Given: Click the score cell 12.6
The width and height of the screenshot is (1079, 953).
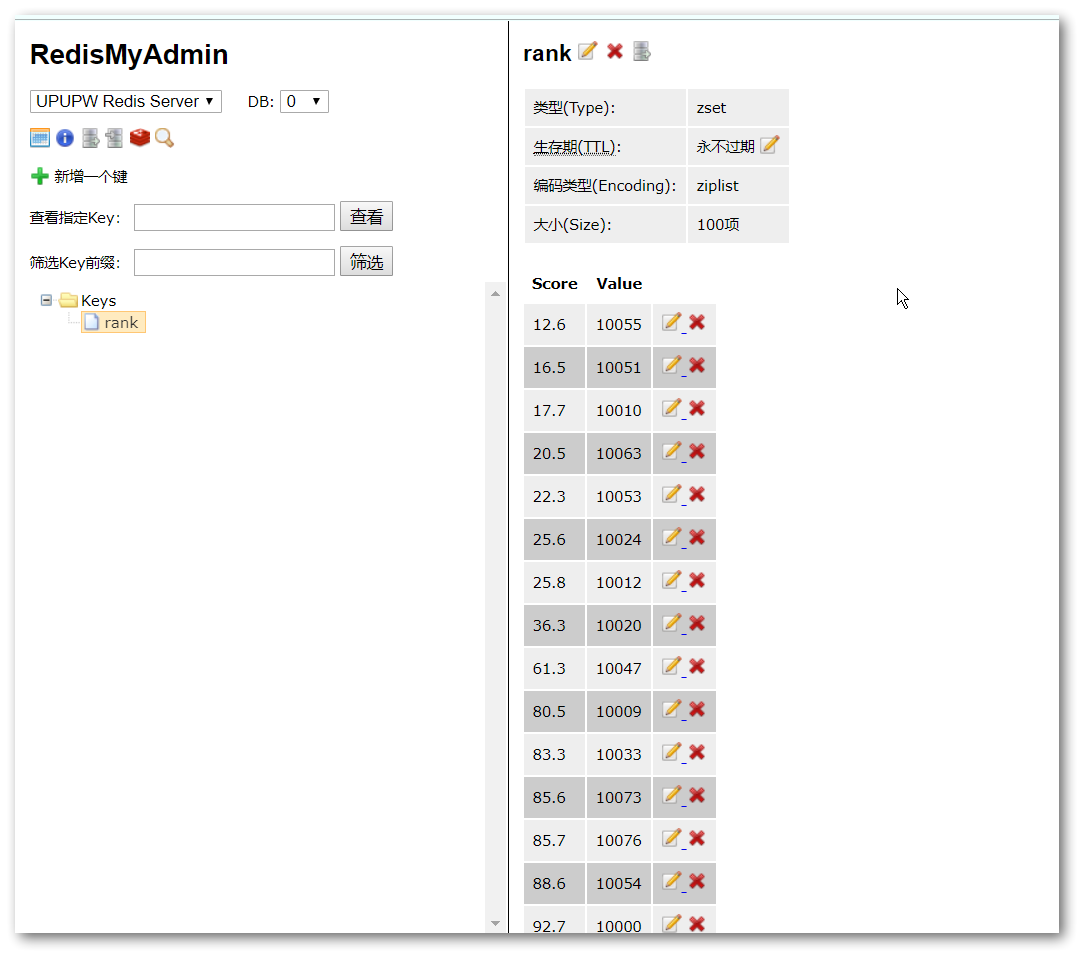Looking at the screenshot, I should pyautogui.click(x=555, y=324).
